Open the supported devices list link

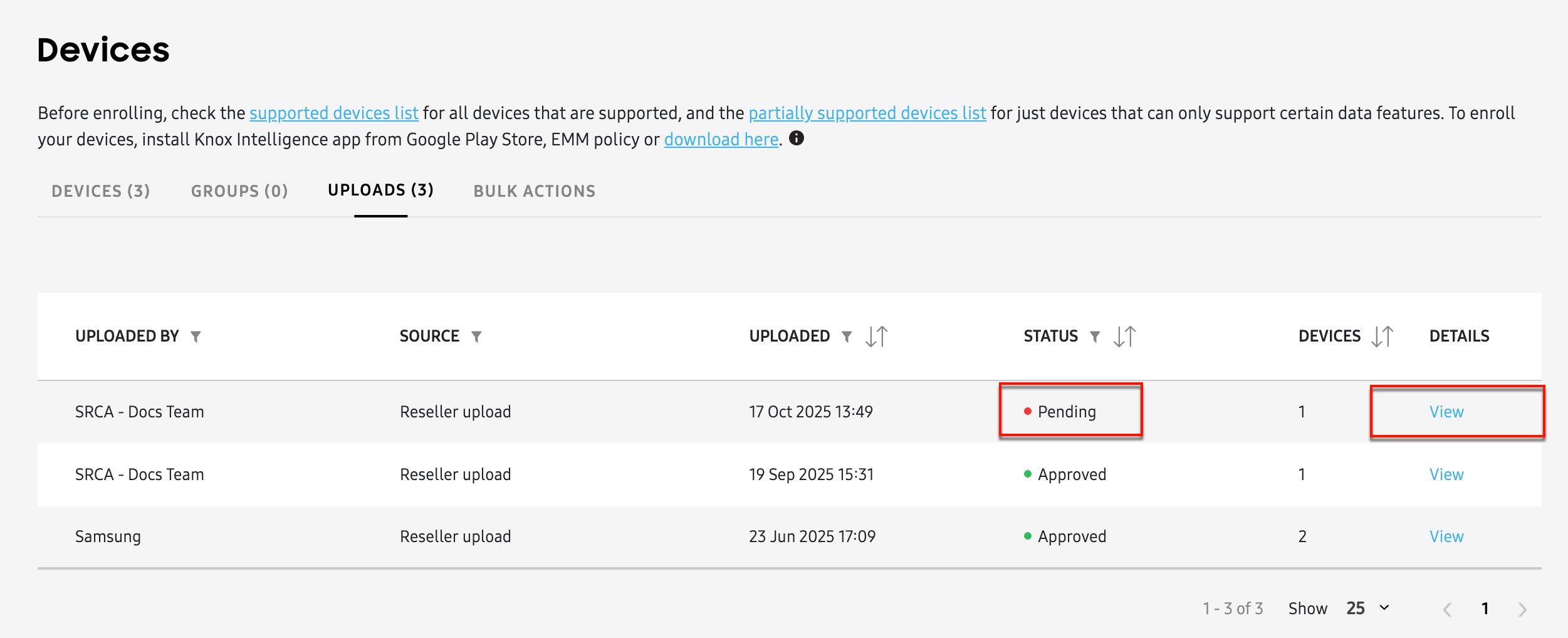[x=333, y=113]
